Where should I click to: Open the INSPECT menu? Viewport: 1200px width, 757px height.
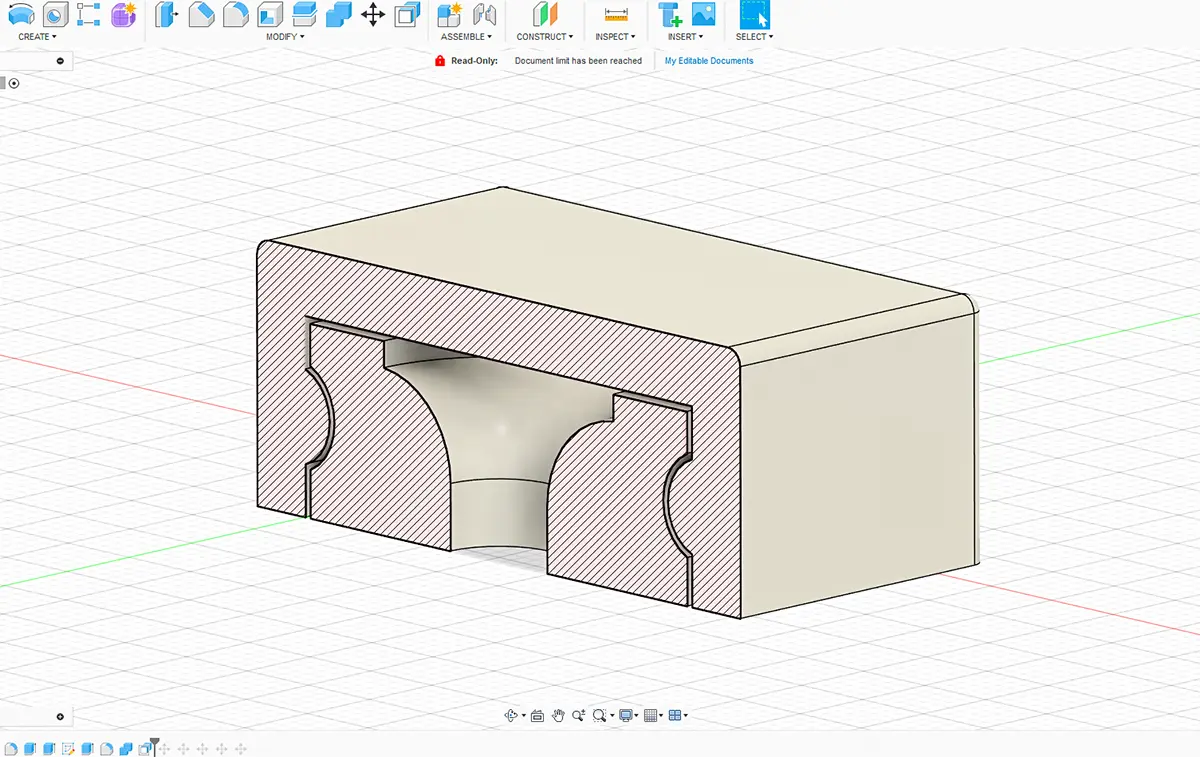(615, 37)
